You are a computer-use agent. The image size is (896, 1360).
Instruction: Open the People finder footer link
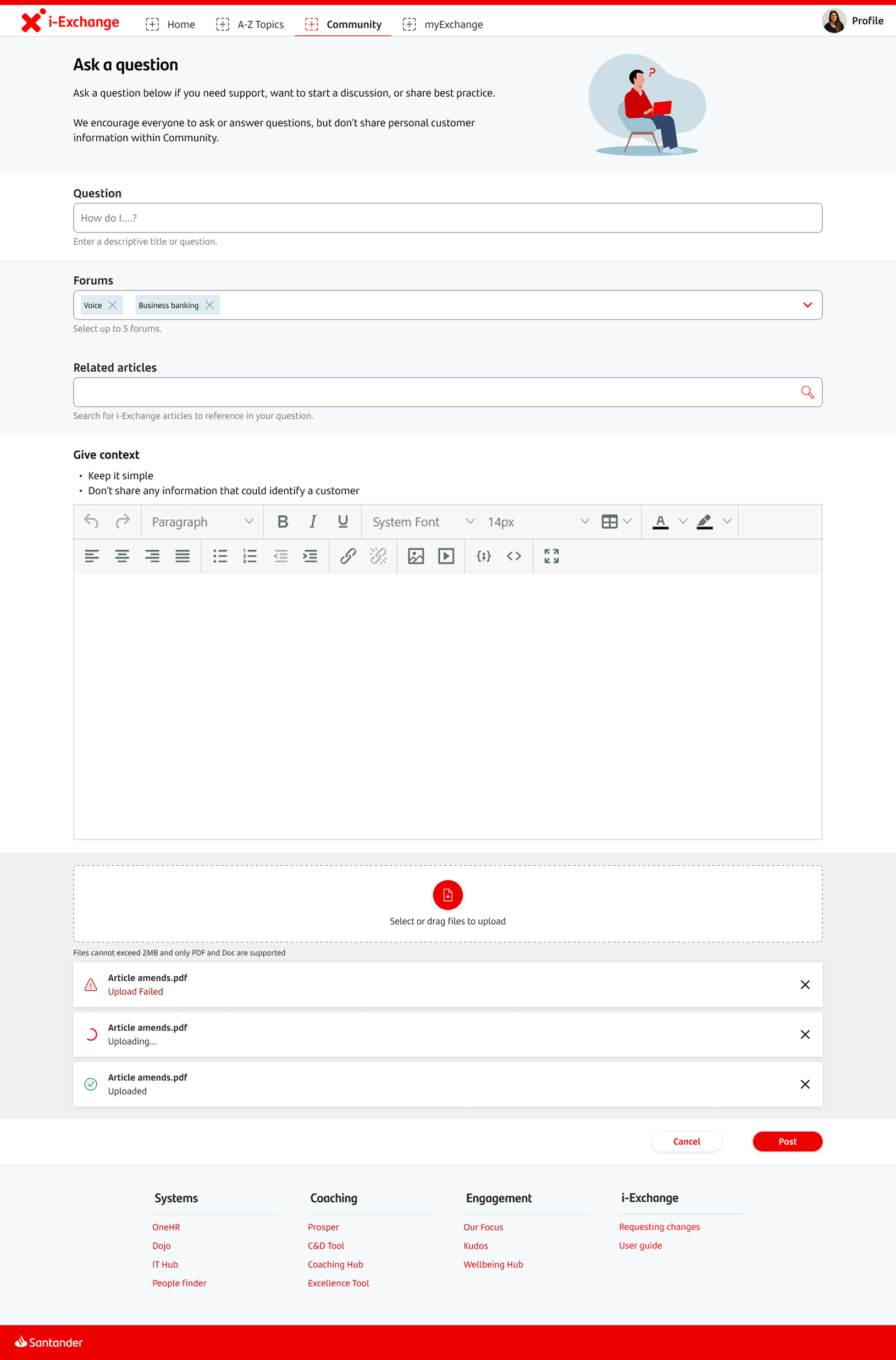tap(179, 1283)
